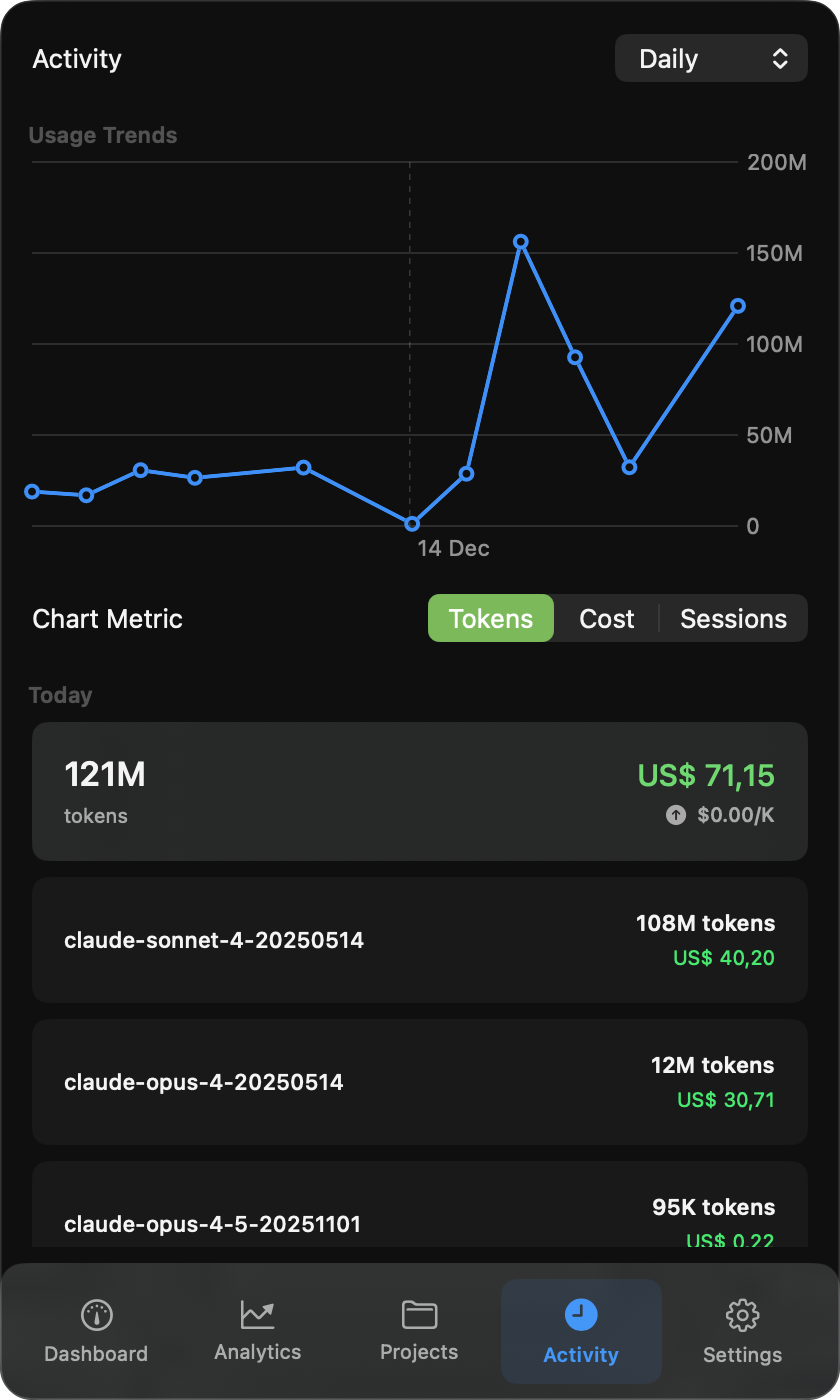Screen dimensions: 840x1400
Task: Select the 121M tokens summary card
Action: pyautogui.click(x=420, y=791)
